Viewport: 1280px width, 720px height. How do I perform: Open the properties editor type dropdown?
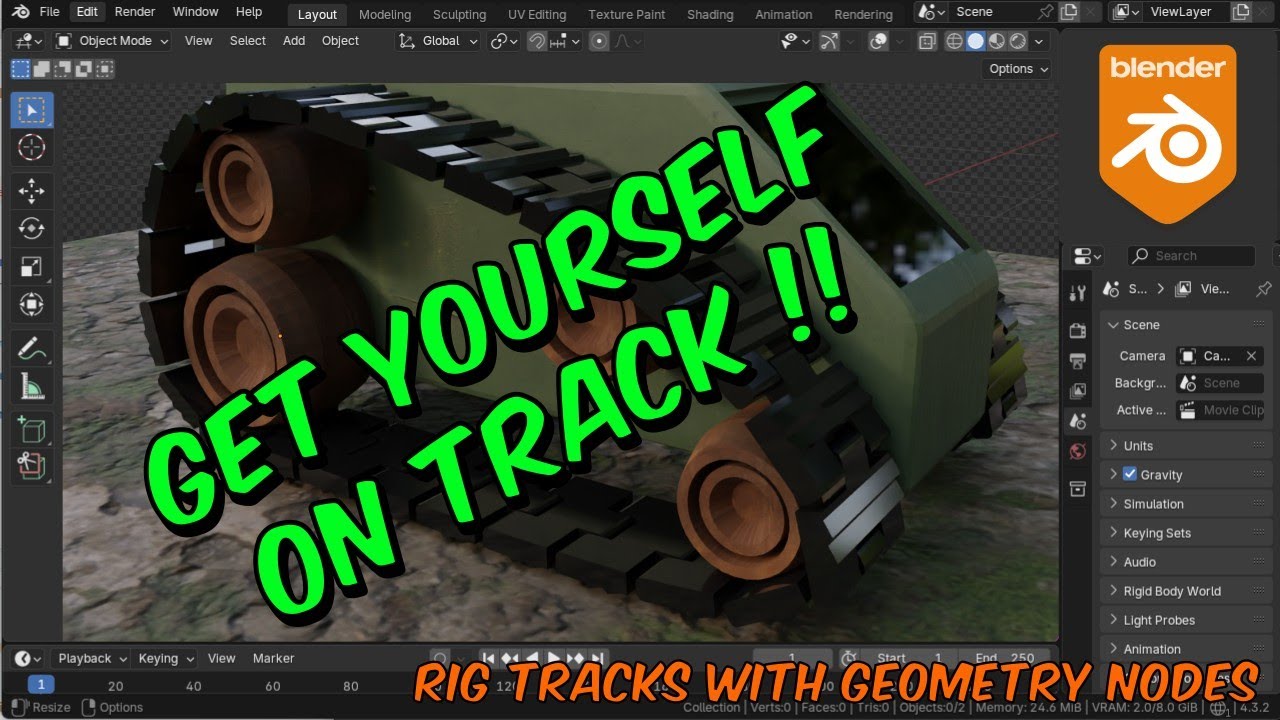click(1087, 256)
